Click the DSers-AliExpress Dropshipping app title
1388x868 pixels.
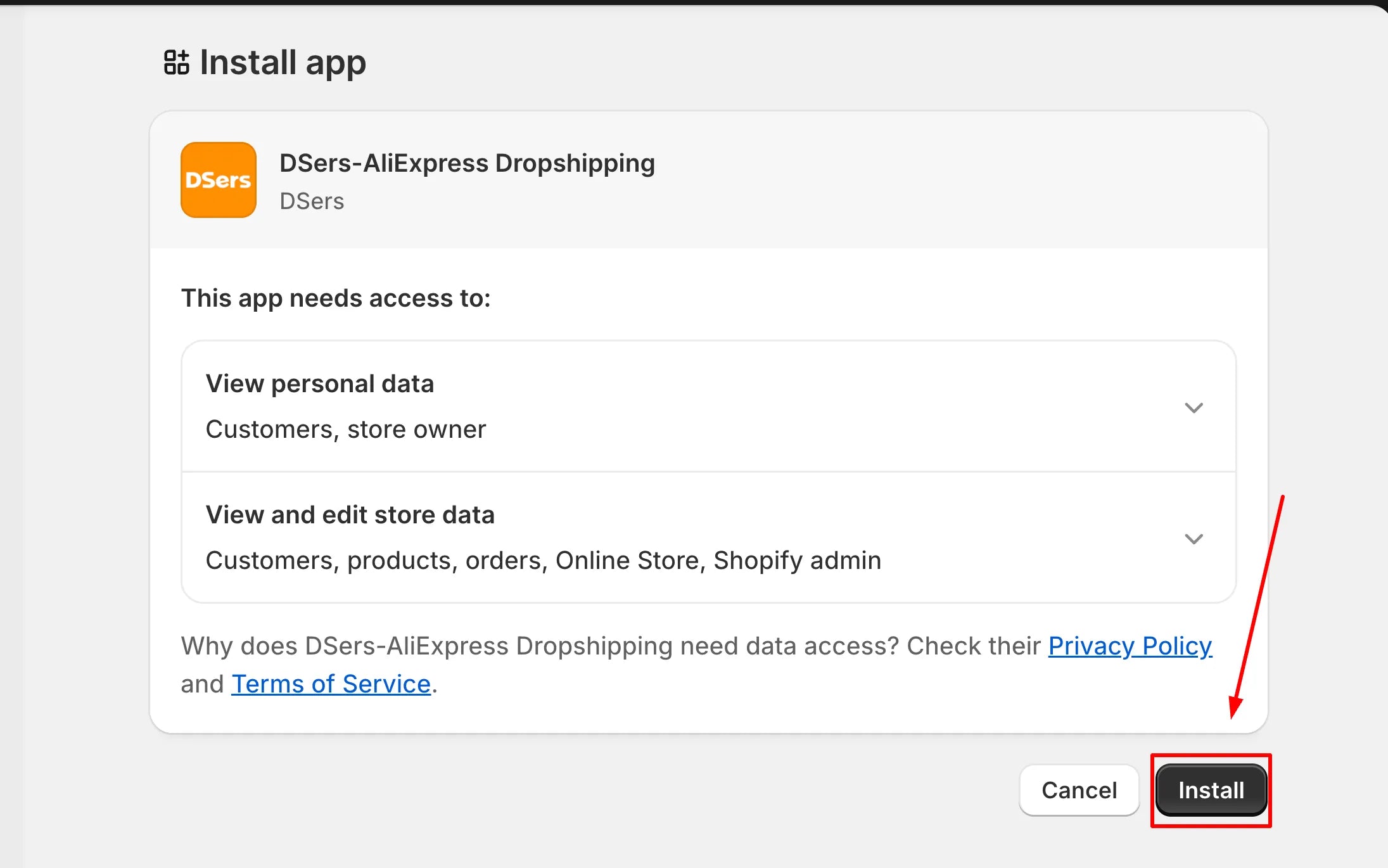pos(467,163)
